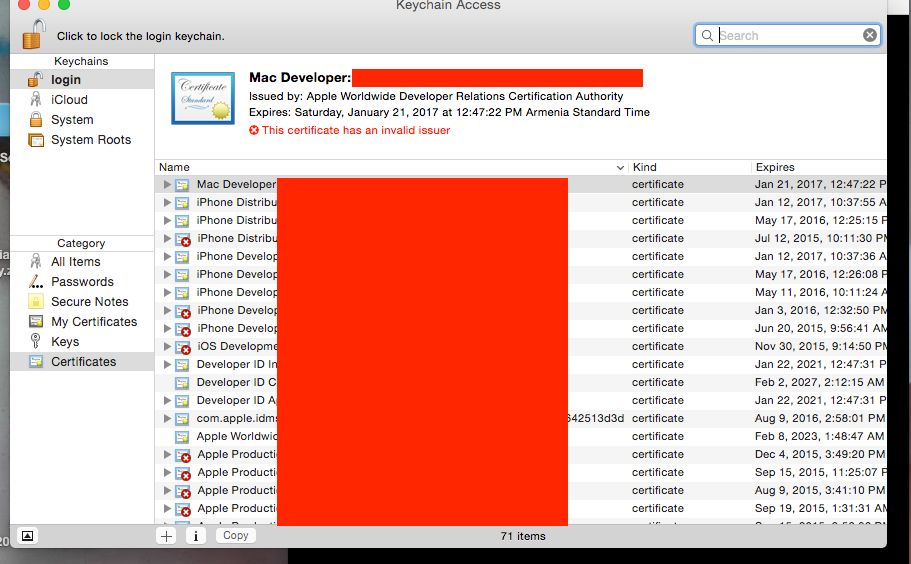Click Apple Production certificate icon expiring Sep 19, 2015
The width and height of the screenshot is (911, 564).
coord(183,509)
